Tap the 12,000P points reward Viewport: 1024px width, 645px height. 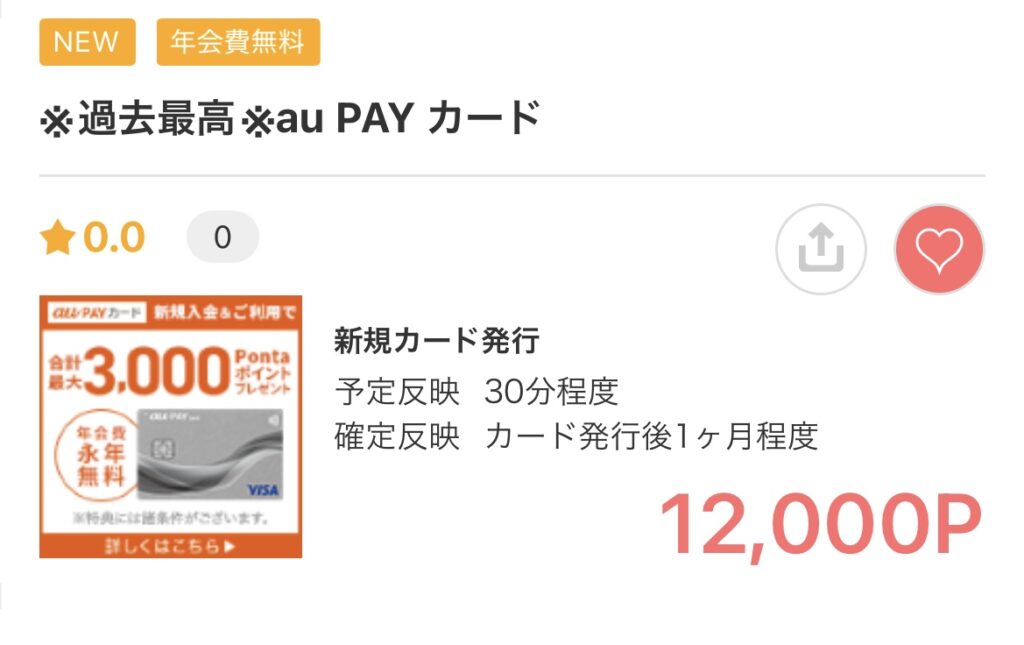(821, 524)
